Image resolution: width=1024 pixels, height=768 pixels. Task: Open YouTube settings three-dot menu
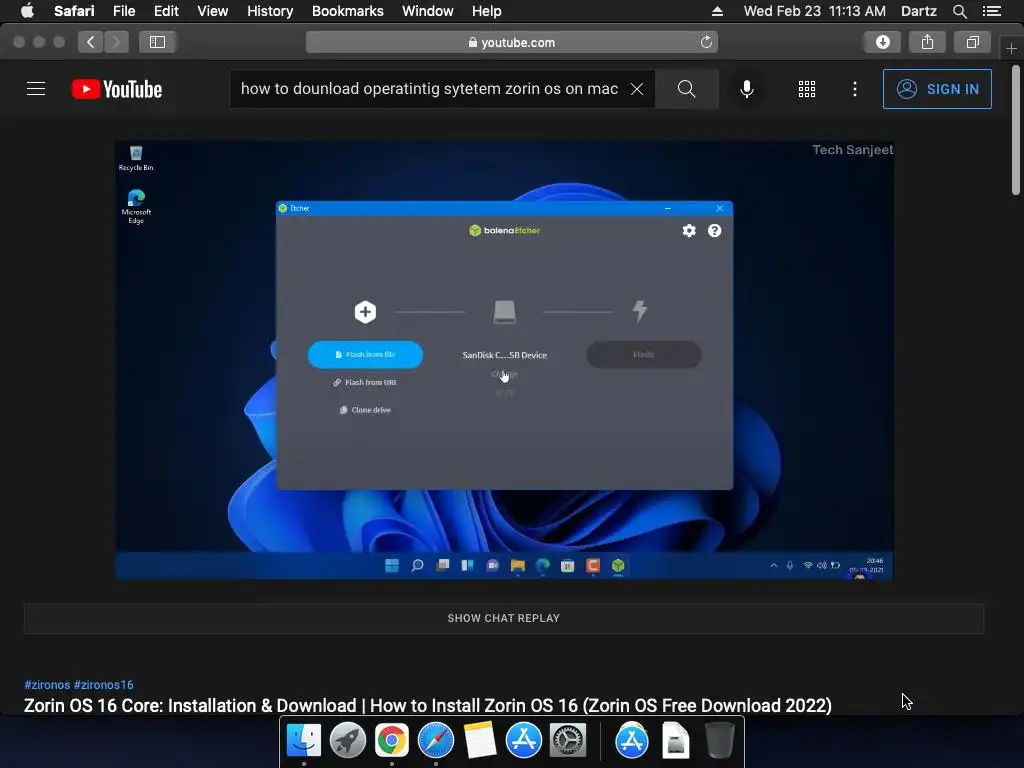pos(855,89)
